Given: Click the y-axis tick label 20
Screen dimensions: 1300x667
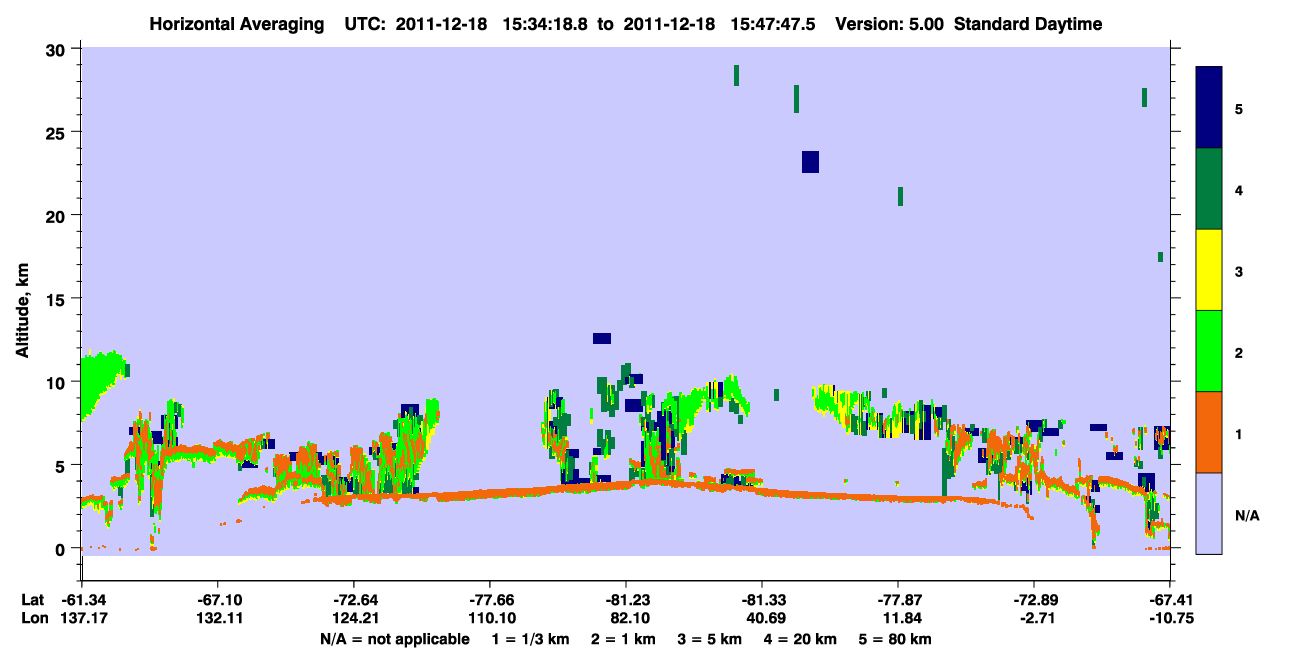Looking at the screenshot, I should click(x=56, y=216).
